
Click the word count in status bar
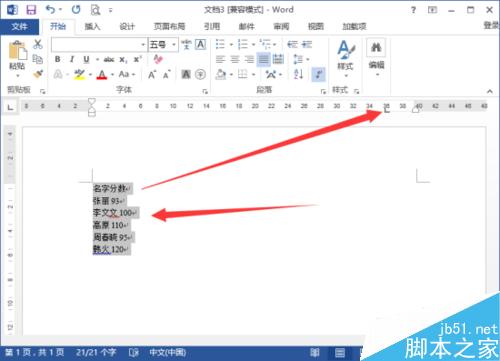[96, 352]
